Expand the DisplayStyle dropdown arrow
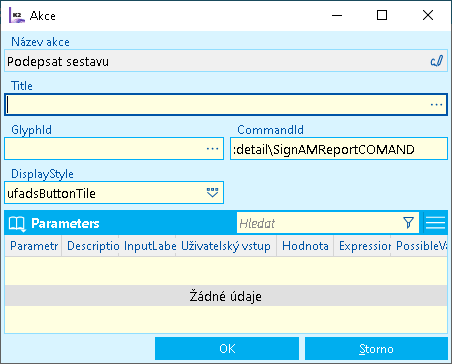 [x=212, y=193]
